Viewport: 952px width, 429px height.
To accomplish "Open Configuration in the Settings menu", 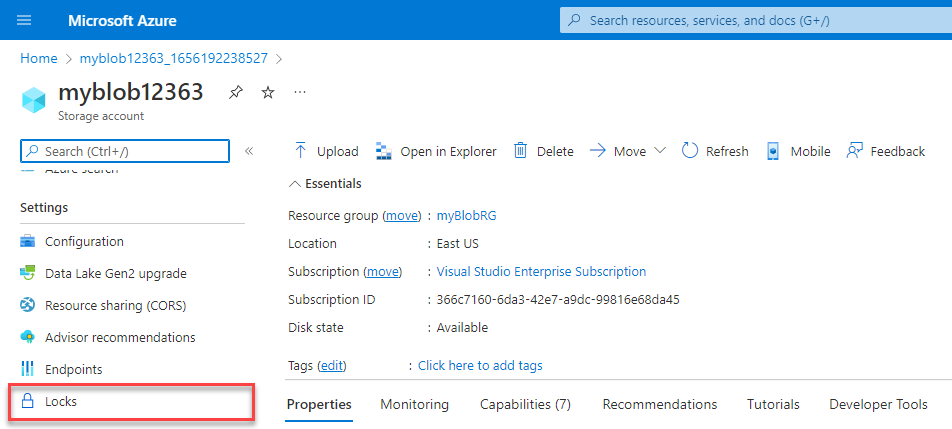I will pos(84,241).
